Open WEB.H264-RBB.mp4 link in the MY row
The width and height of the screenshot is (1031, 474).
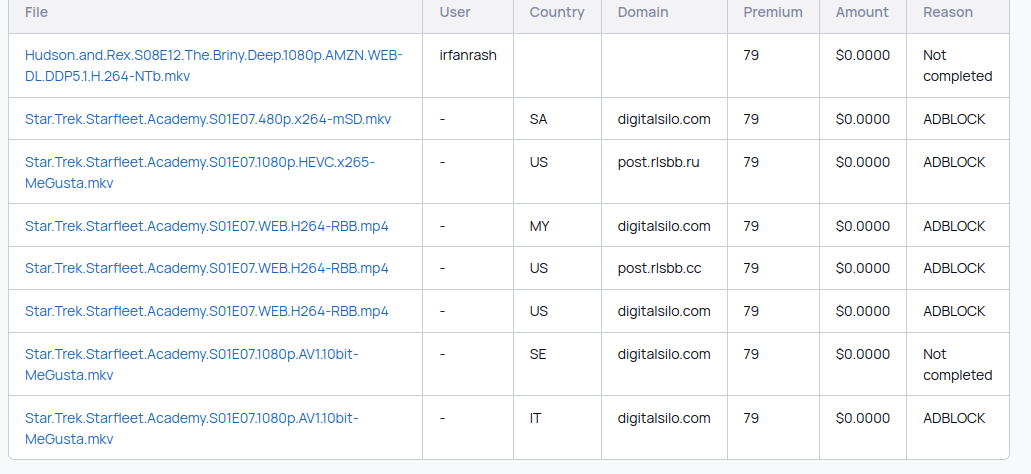click(206, 226)
